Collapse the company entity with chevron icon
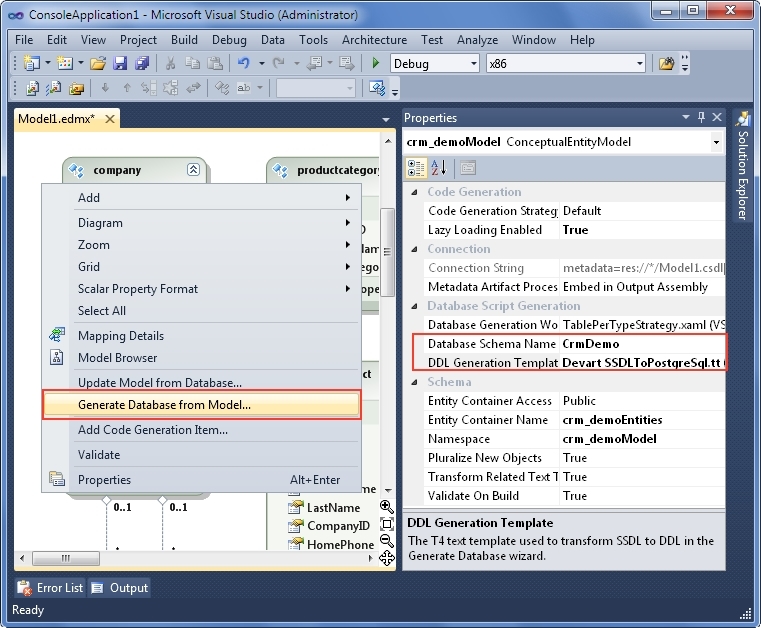The width and height of the screenshot is (761, 628). pyautogui.click(x=193, y=169)
